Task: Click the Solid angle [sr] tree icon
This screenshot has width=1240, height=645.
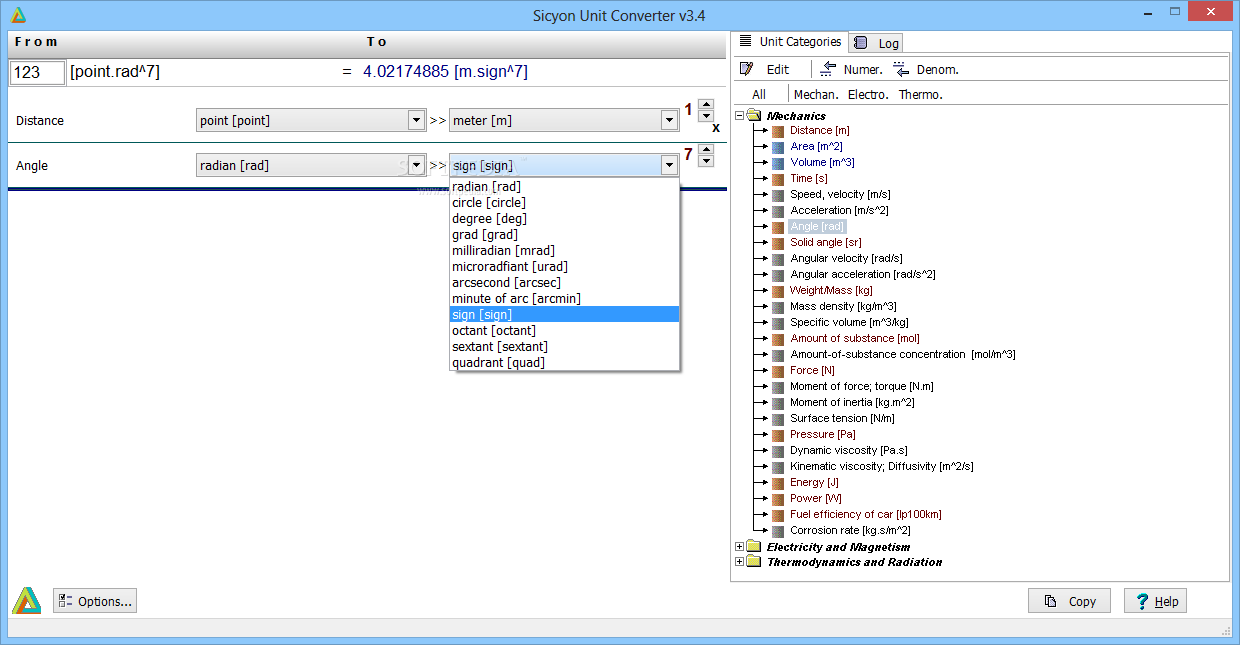Action: (x=777, y=242)
